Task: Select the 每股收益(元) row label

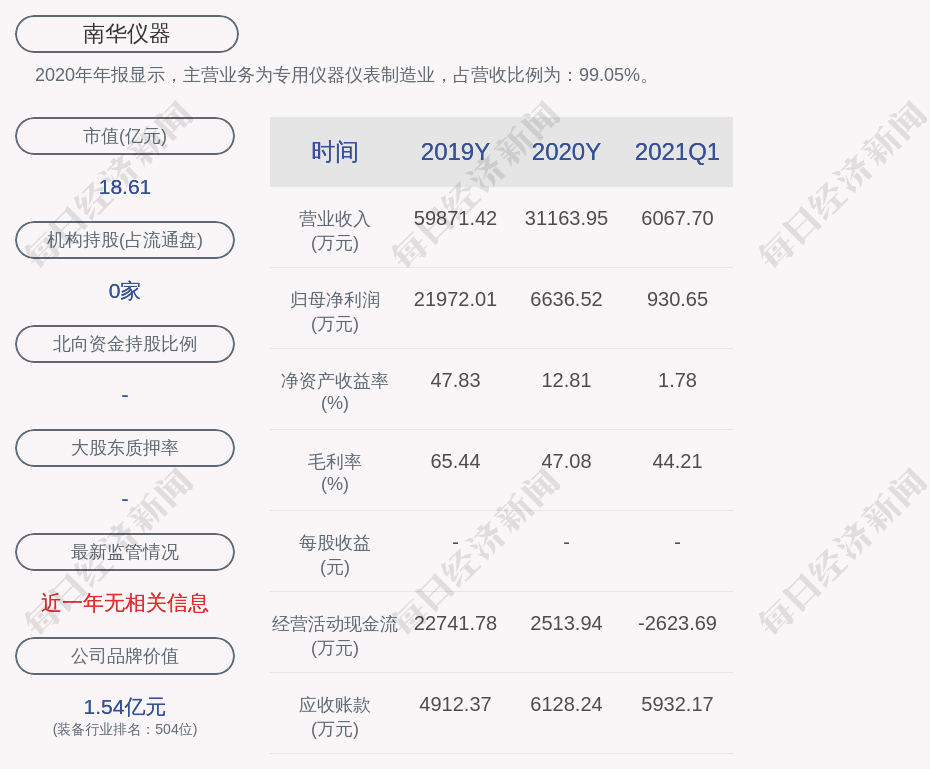Action: (335, 555)
